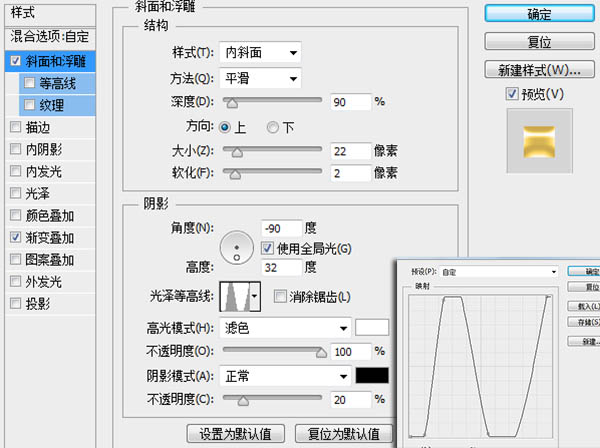
Task: Enable the 内发光 effect checkbox
Action: (x=16, y=171)
